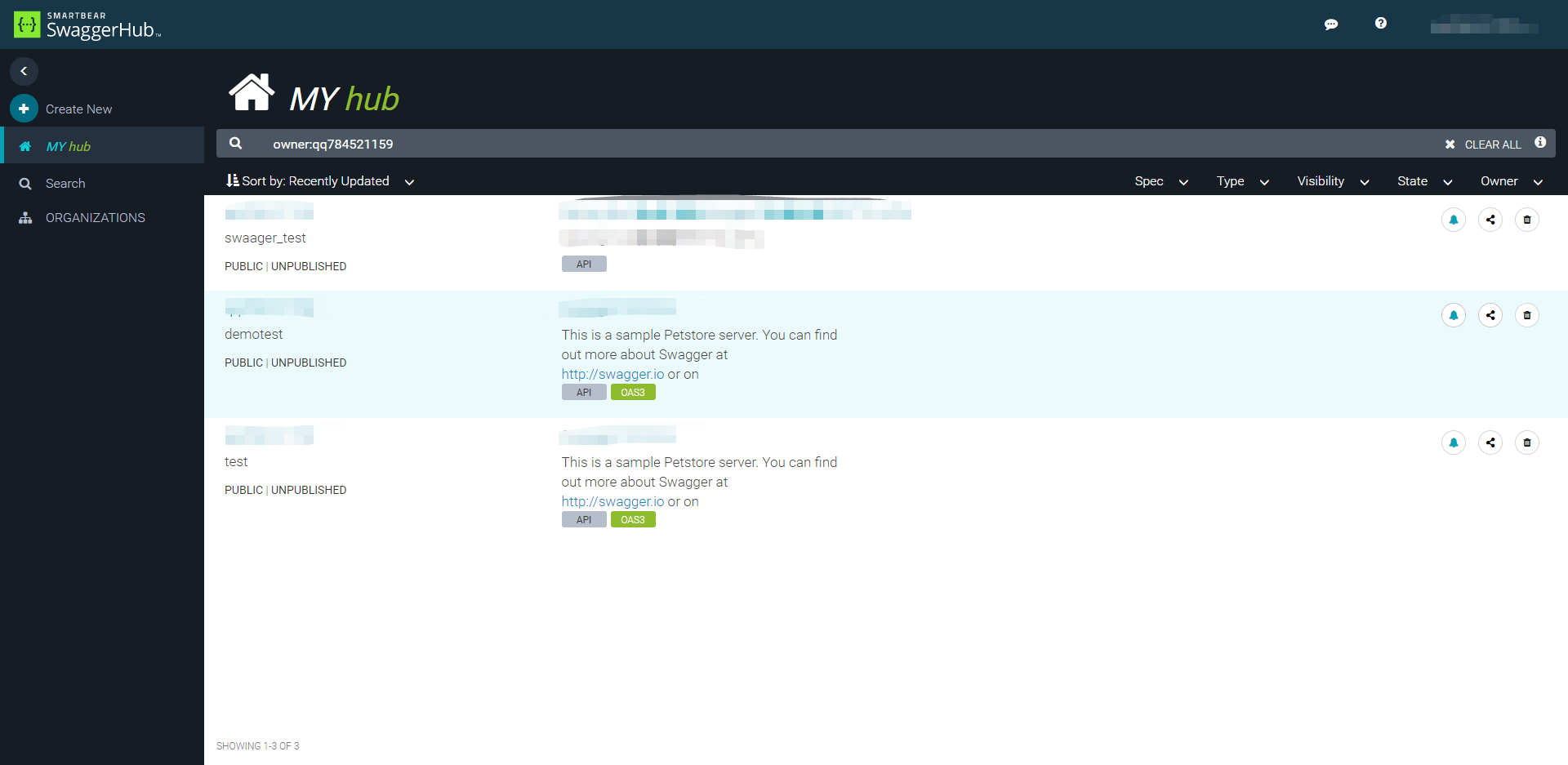Open the Create New menu label
The height and width of the screenshot is (765, 1568).
[78, 109]
